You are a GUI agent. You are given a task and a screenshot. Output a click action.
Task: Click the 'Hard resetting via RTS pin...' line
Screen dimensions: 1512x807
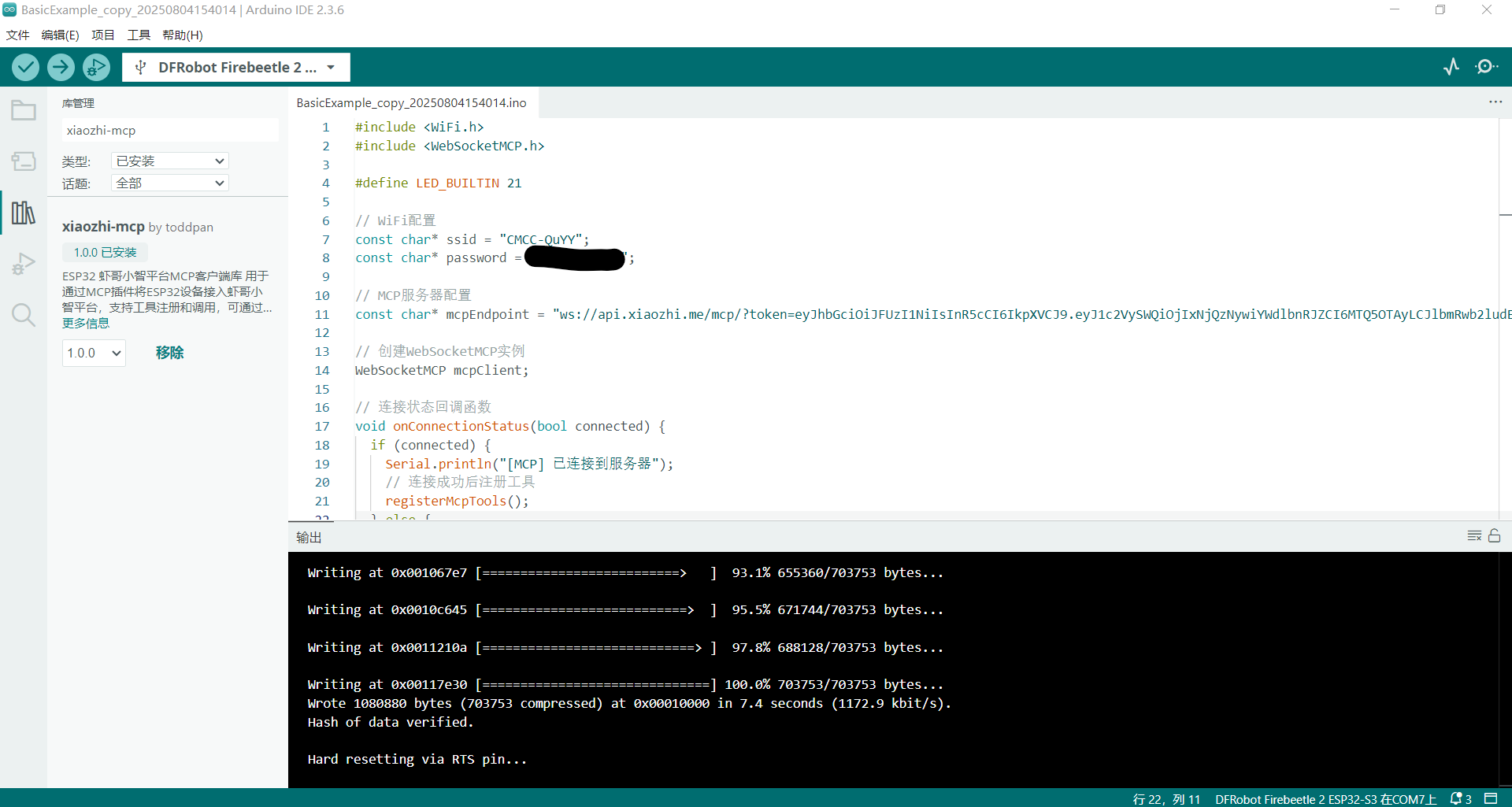coord(417,759)
